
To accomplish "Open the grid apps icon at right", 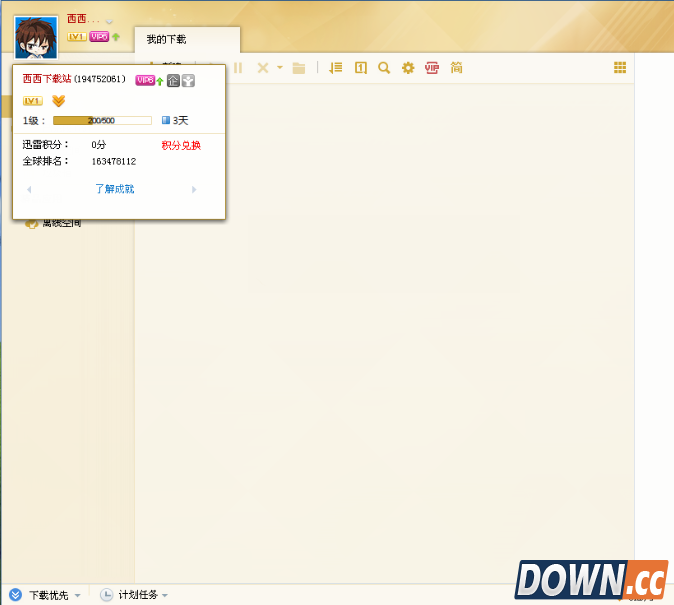I will [x=620, y=68].
